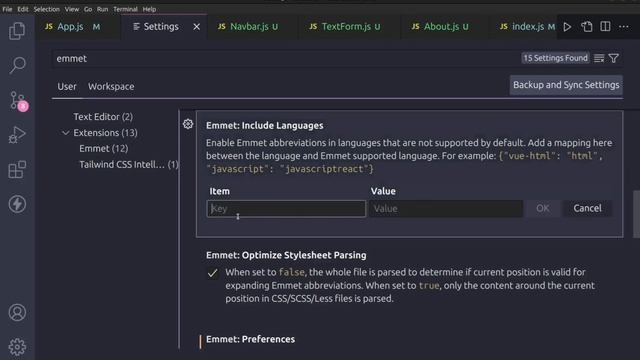The image size is (640, 360).
Task: Select the User settings scope tab
Action: [x=67, y=87]
